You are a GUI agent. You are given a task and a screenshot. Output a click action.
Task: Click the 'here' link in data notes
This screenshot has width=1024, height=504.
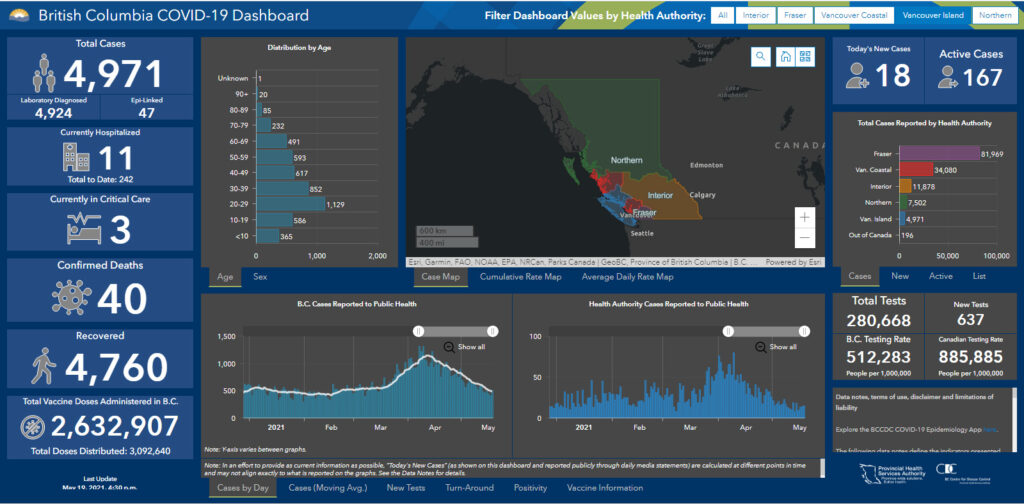pos(989,430)
